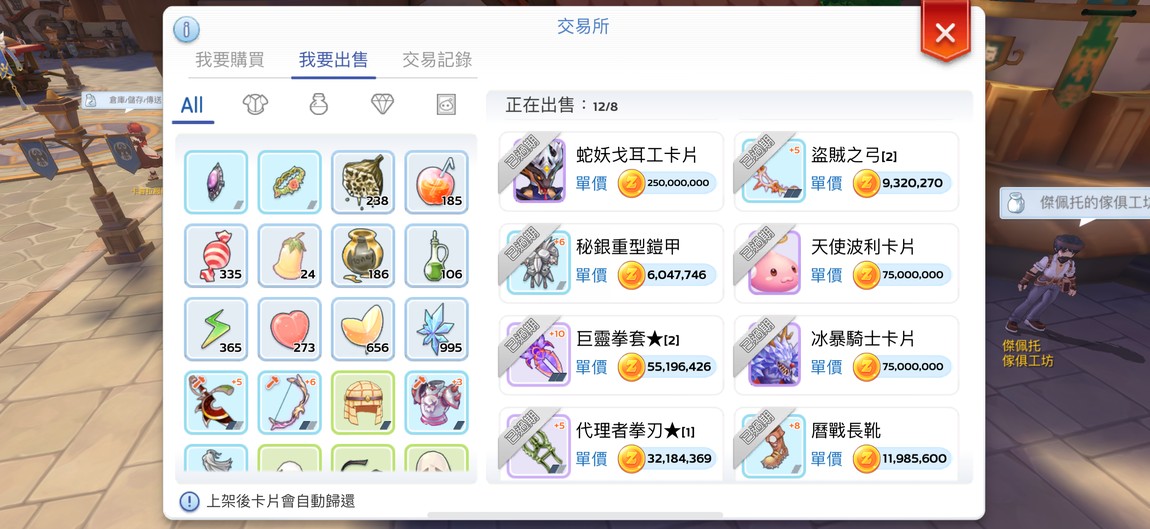1150x529 pixels.
Task: Select the pink heart item with 273
Action: (290, 329)
